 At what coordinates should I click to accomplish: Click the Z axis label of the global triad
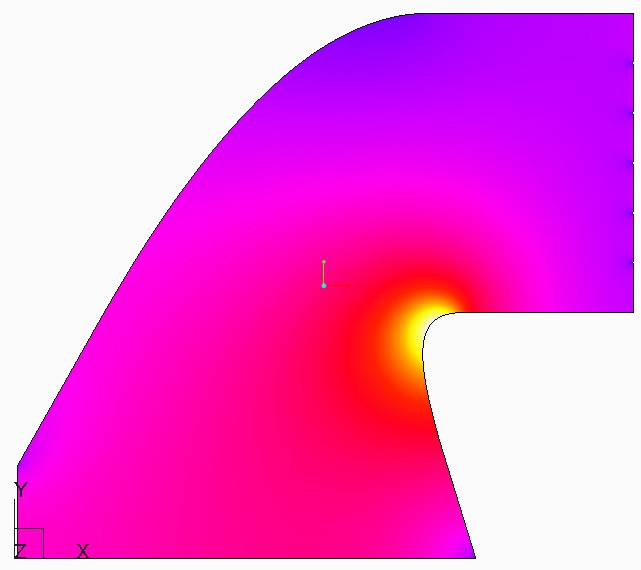(20, 551)
